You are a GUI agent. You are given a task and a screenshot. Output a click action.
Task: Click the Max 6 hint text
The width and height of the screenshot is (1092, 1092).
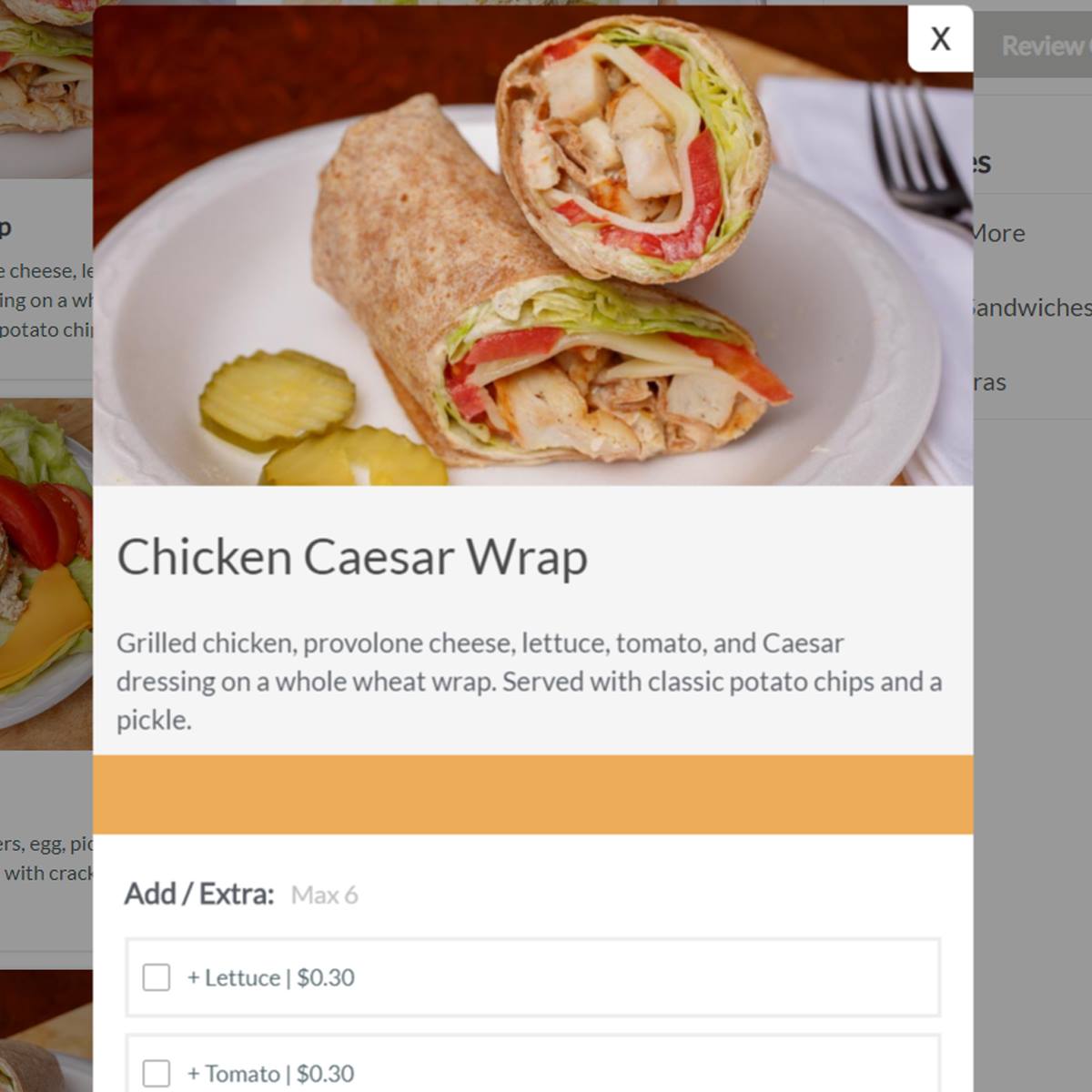(x=325, y=895)
